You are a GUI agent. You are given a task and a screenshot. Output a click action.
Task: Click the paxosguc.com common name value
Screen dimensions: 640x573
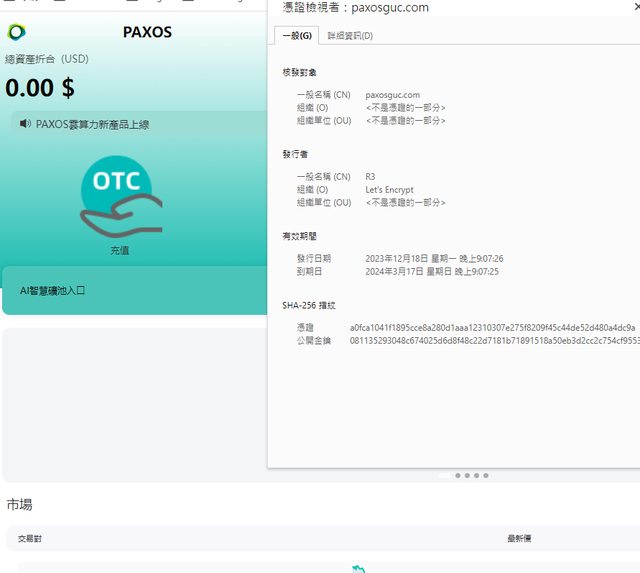pyautogui.click(x=394, y=95)
